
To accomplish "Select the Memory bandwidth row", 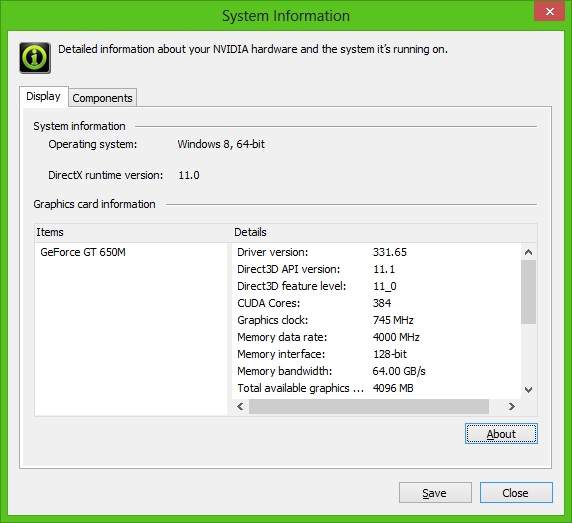I will tap(376, 371).
